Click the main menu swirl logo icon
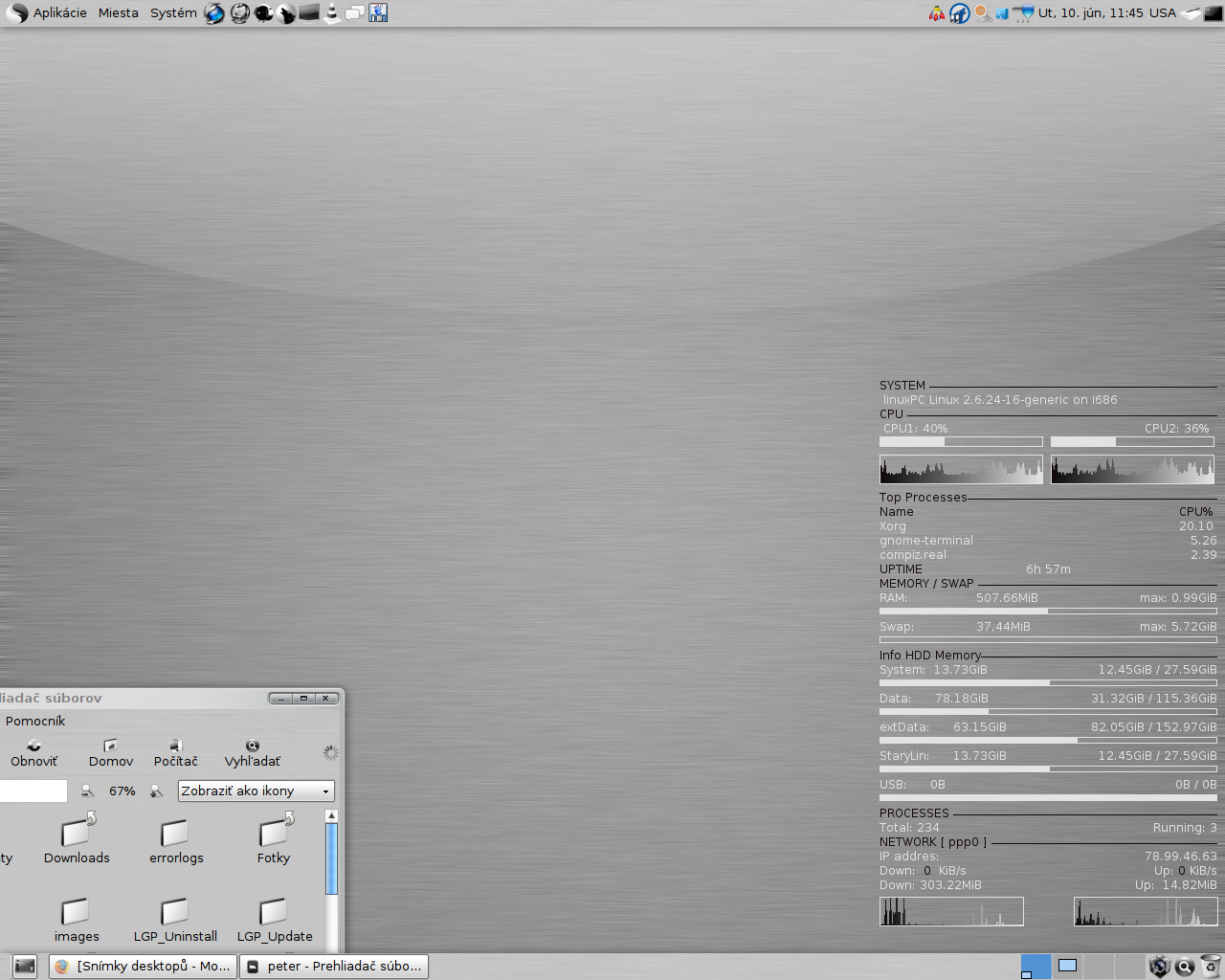Screen dimensions: 1225x980 (17, 13)
